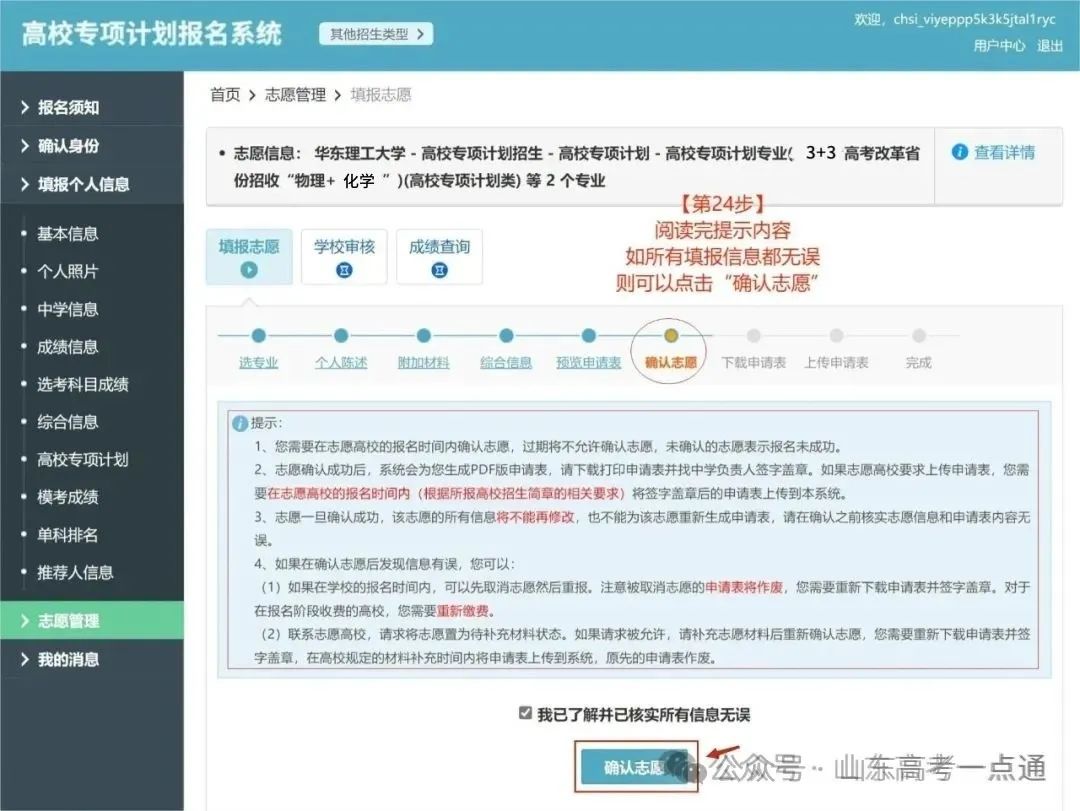Click the 选专业 step dot

click(x=258, y=336)
